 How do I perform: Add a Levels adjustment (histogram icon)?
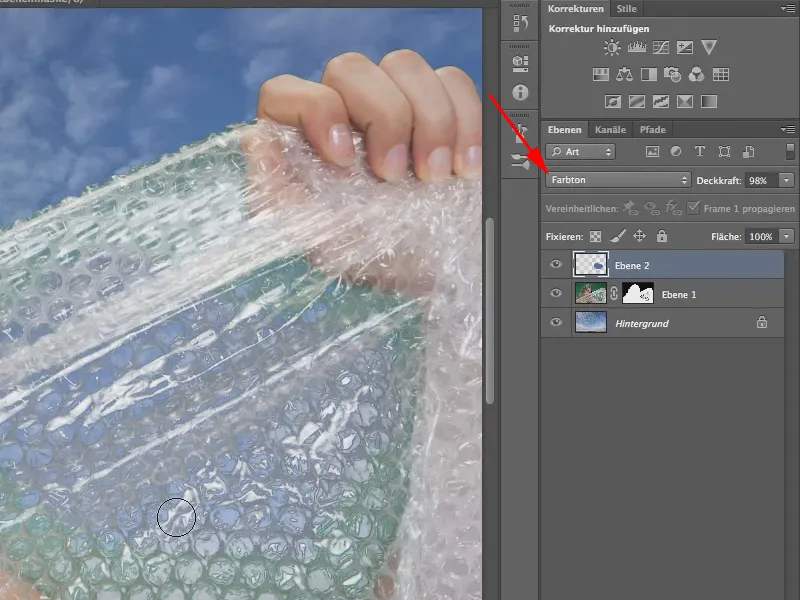click(636, 47)
